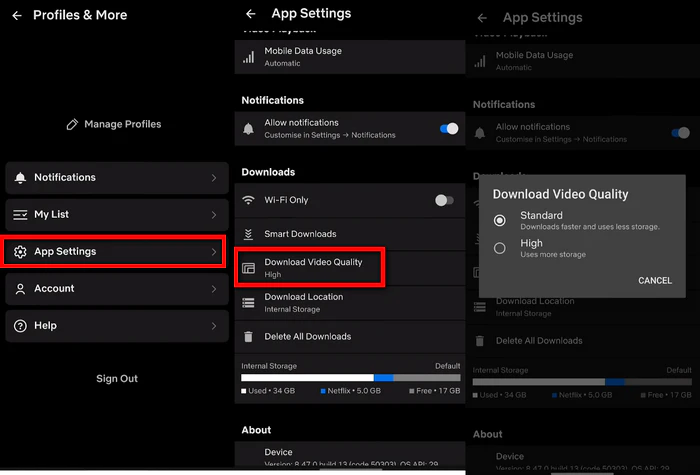Click the trash icon for Delete All Downloads

249,337
